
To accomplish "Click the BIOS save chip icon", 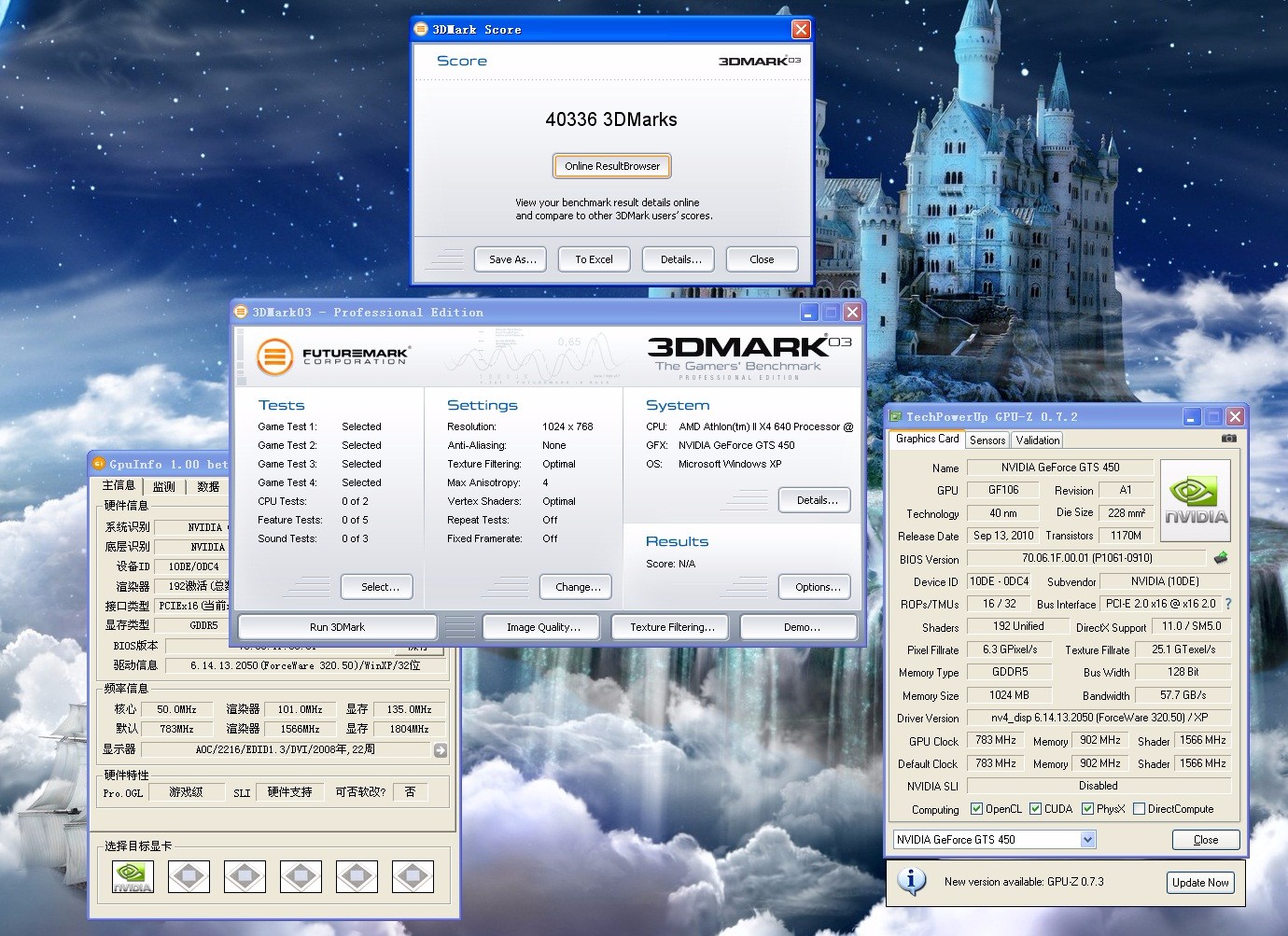I will (x=1221, y=558).
